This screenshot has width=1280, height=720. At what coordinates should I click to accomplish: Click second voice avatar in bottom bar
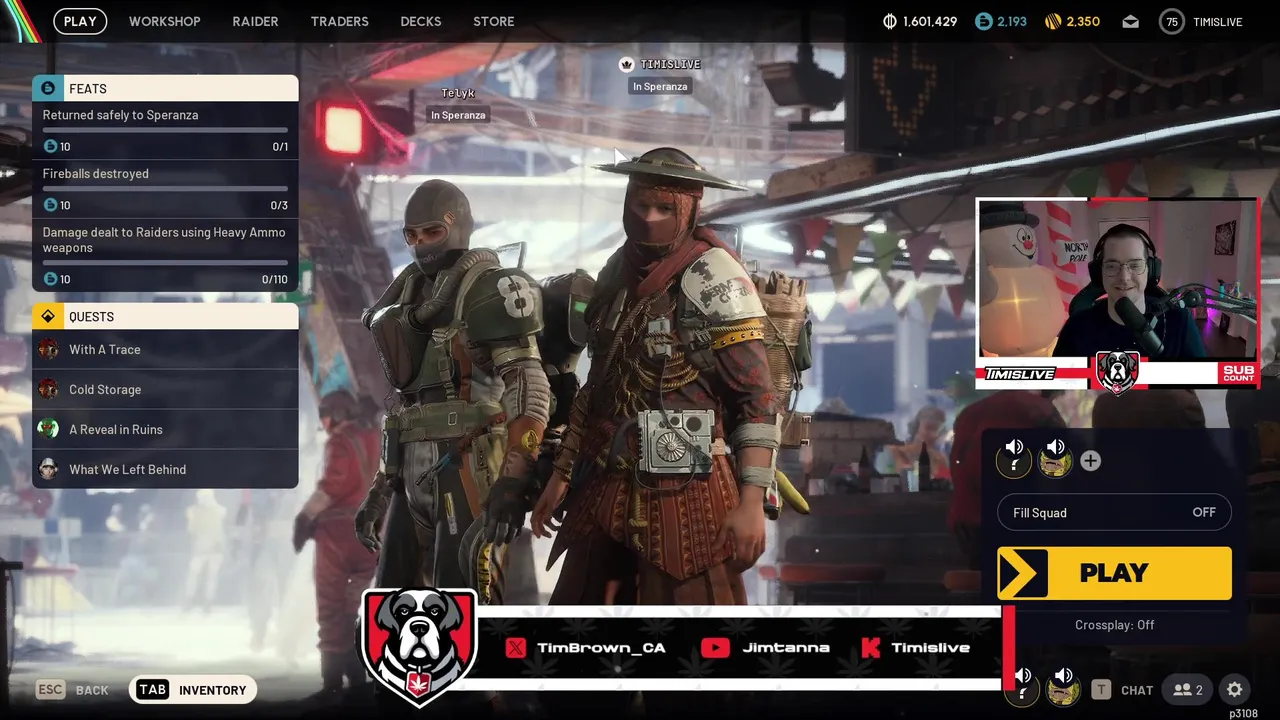point(1063,689)
